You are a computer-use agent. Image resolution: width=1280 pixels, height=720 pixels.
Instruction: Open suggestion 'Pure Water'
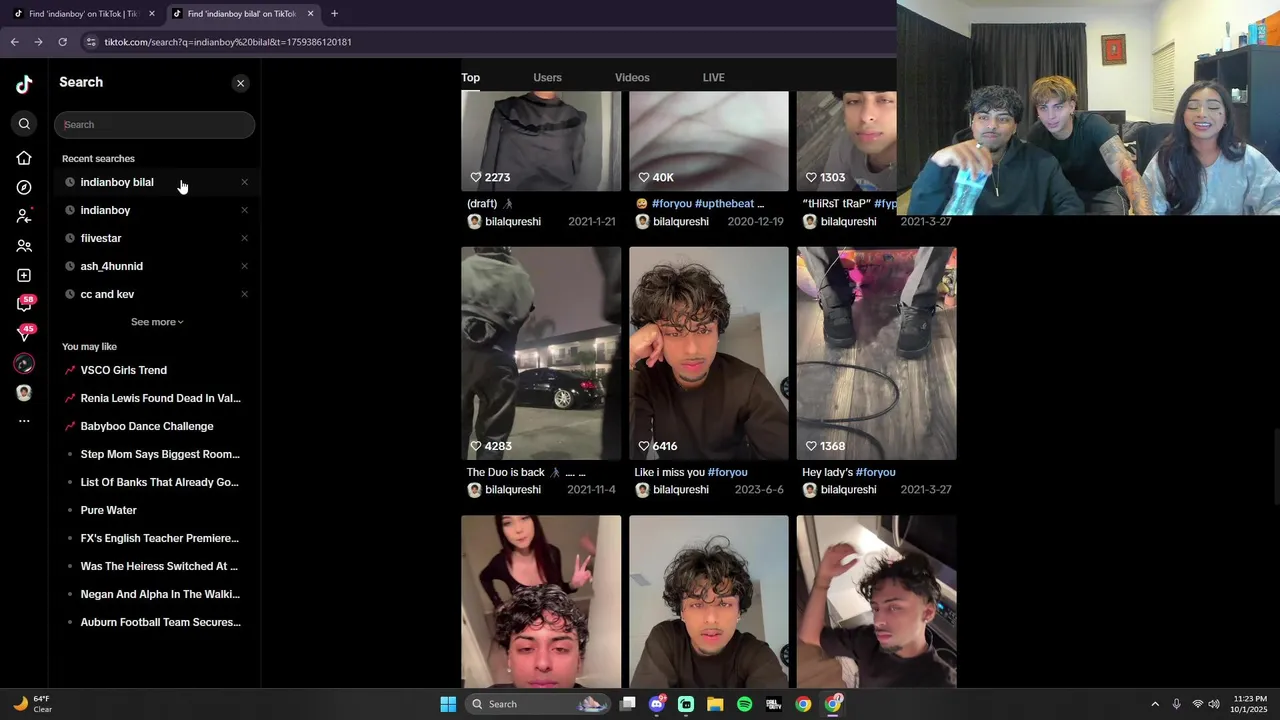[x=108, y=510]
